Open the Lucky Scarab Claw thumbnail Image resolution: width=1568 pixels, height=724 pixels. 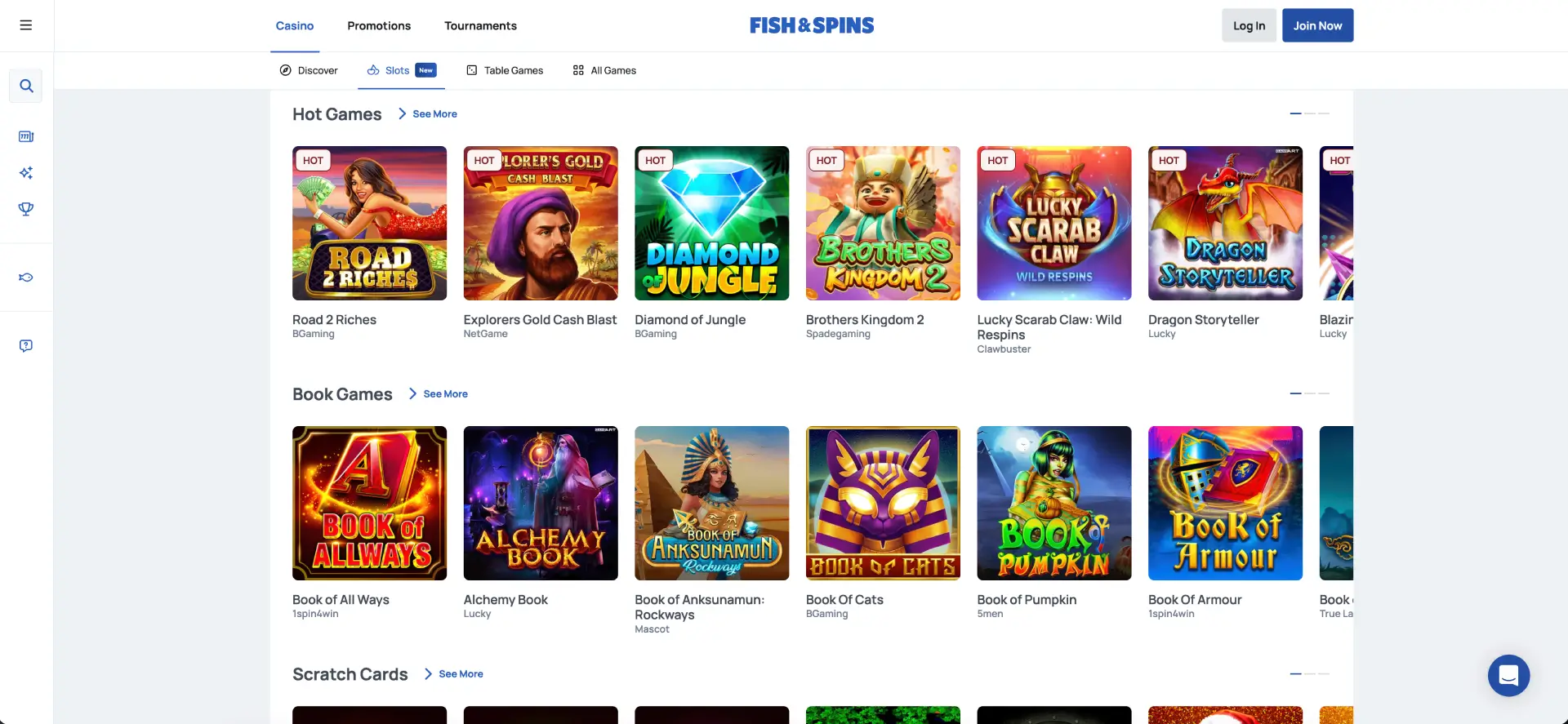1054,223
